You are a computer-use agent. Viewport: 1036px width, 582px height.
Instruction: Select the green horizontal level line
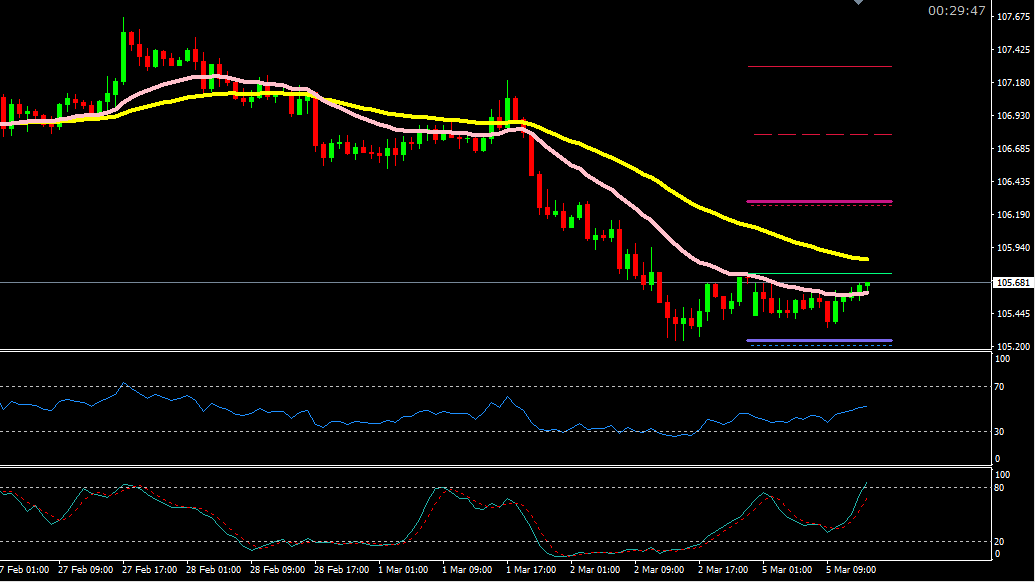coord(820,273)
